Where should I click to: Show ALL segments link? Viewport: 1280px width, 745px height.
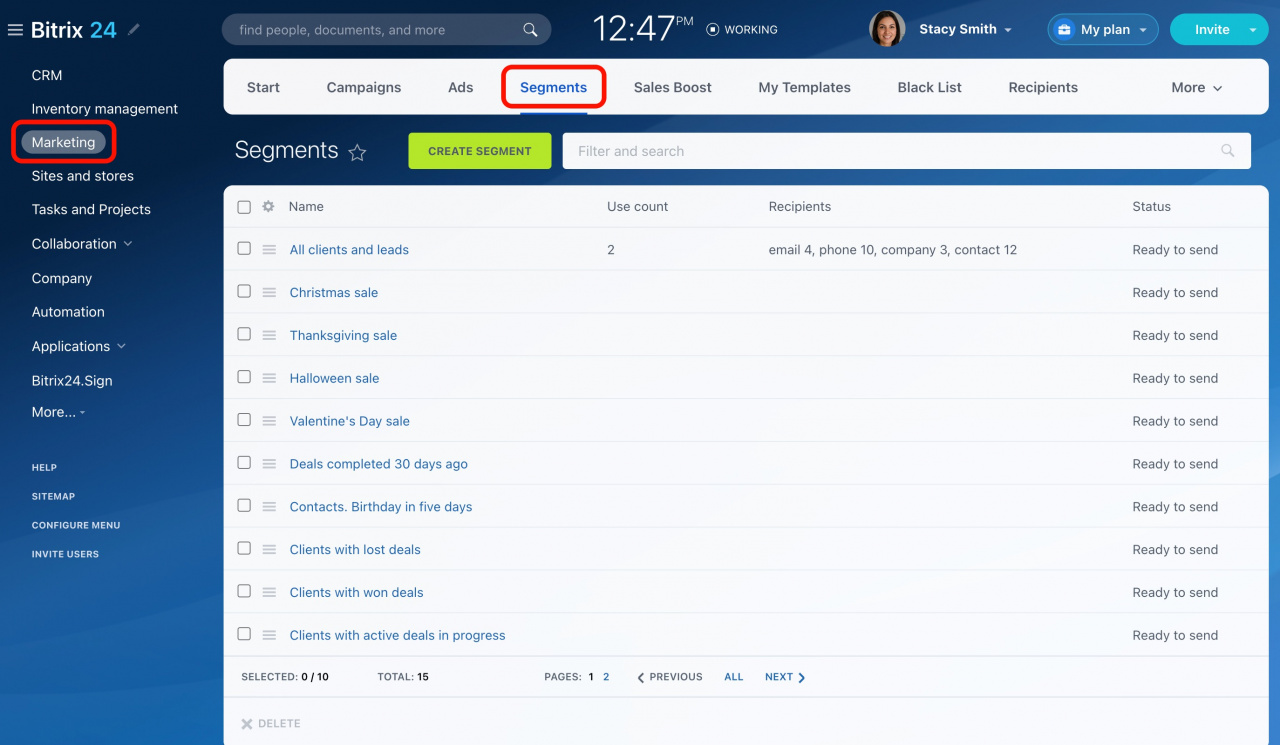734,677
